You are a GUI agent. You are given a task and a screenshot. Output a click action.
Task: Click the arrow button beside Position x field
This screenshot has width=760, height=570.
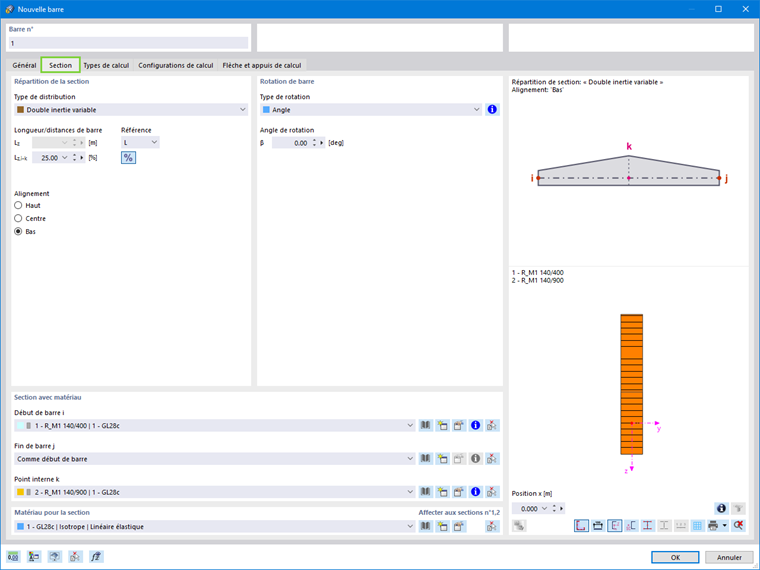click(561, 508)
